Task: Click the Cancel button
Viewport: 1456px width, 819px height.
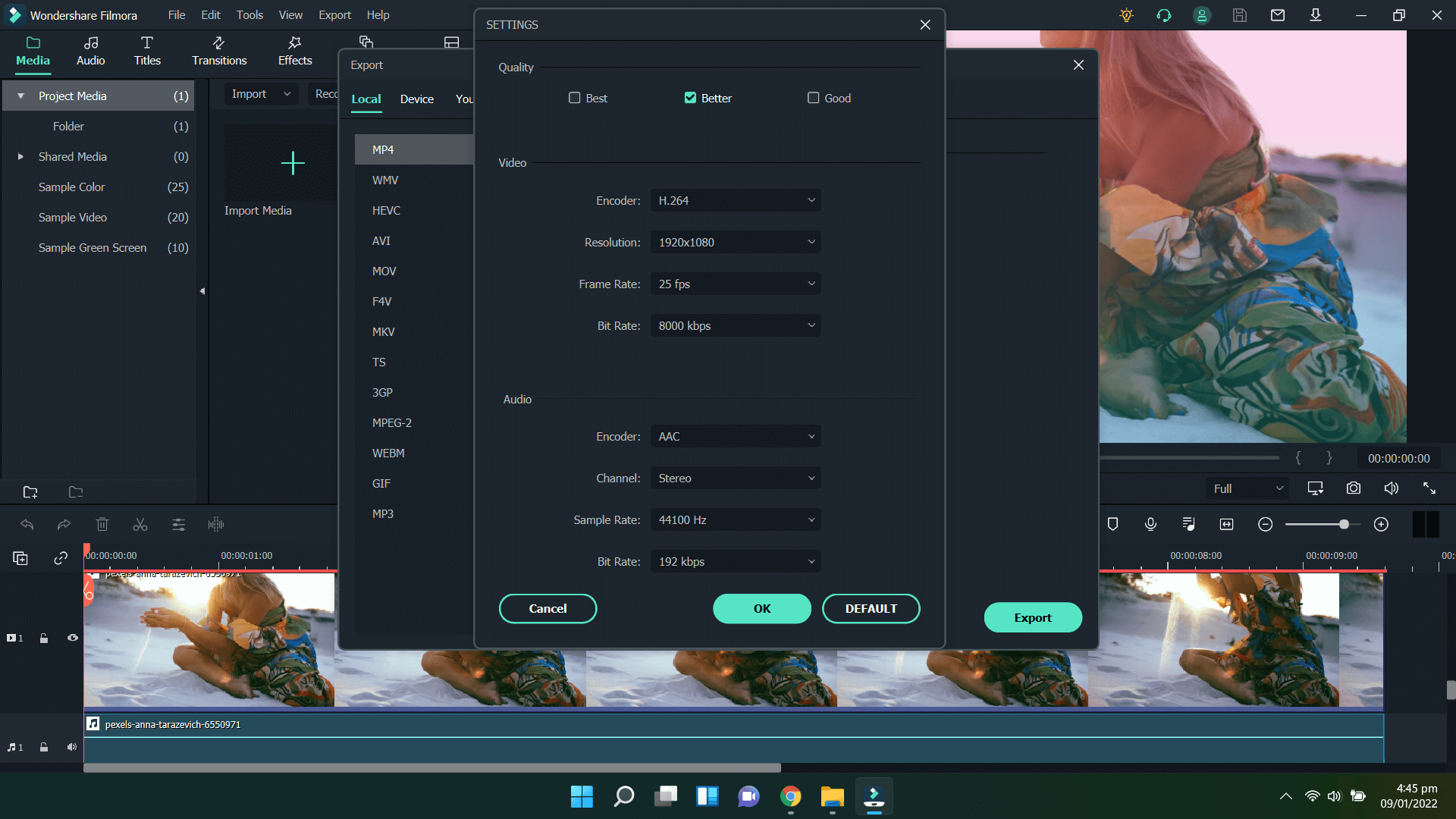Action: (x=547, y=608)
